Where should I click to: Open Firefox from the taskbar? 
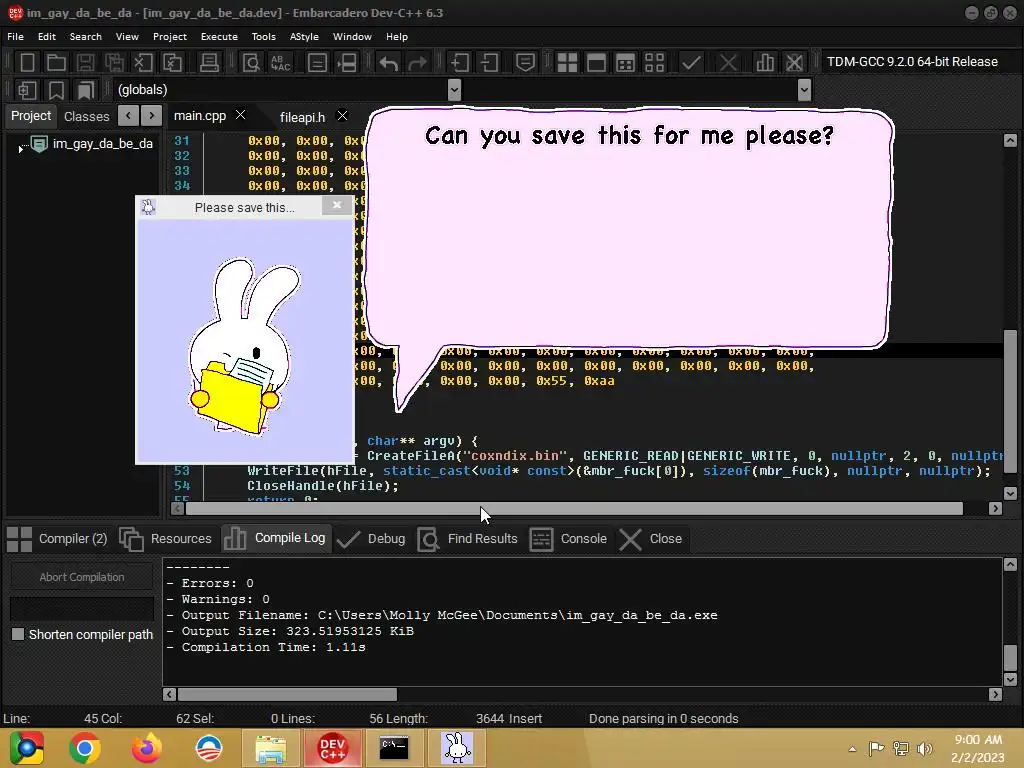(146, 748)
